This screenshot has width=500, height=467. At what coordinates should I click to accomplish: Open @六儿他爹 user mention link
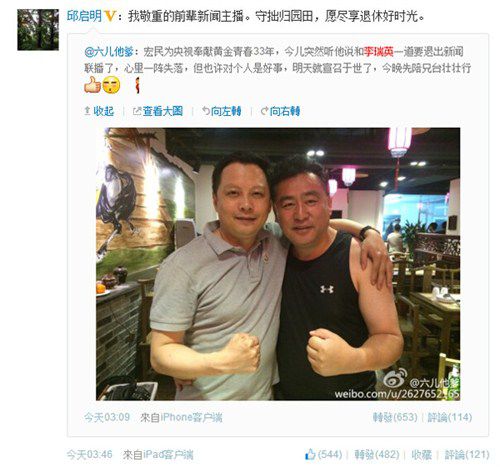109,52
